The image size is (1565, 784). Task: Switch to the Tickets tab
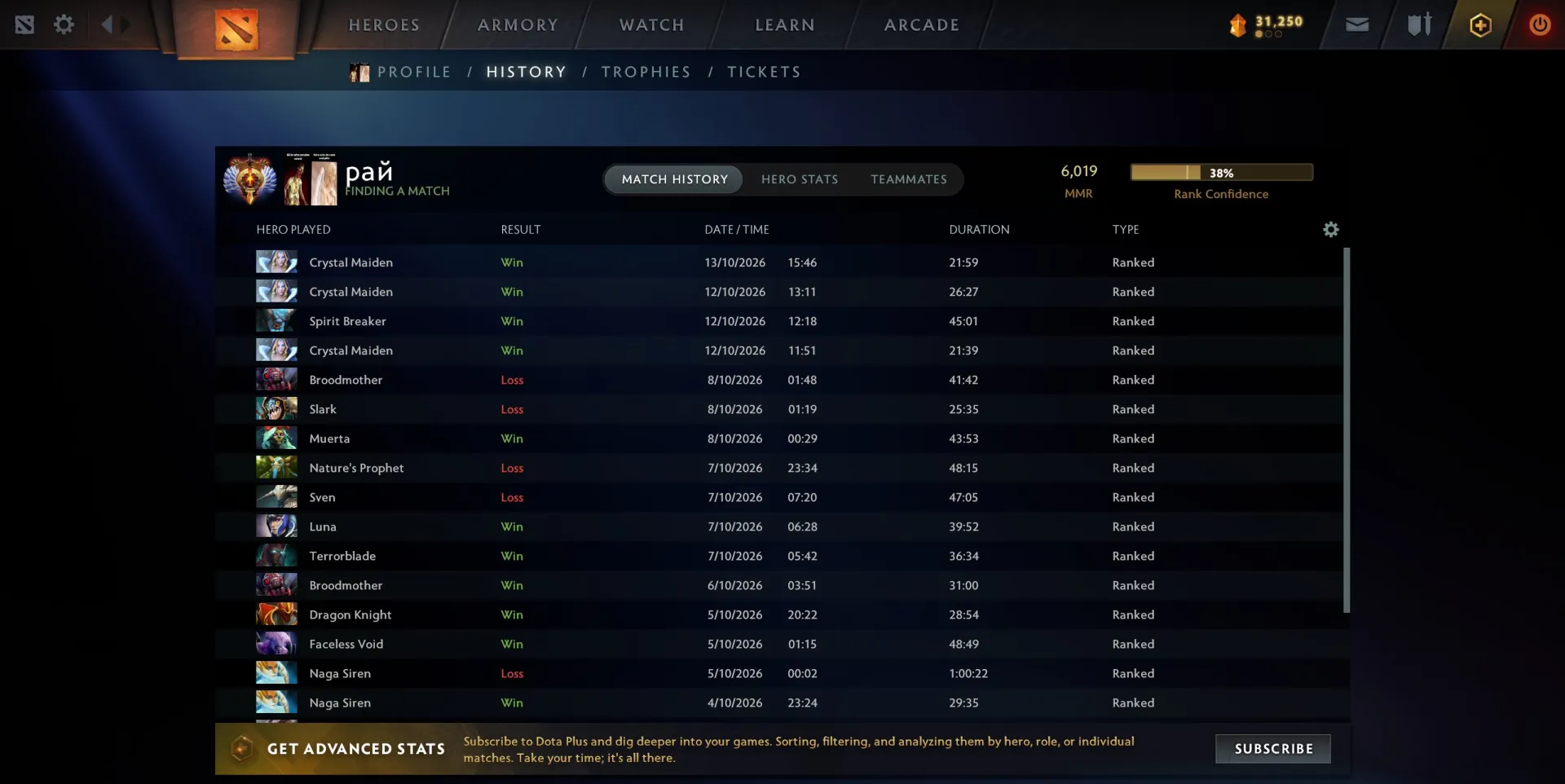click(764, 73)
